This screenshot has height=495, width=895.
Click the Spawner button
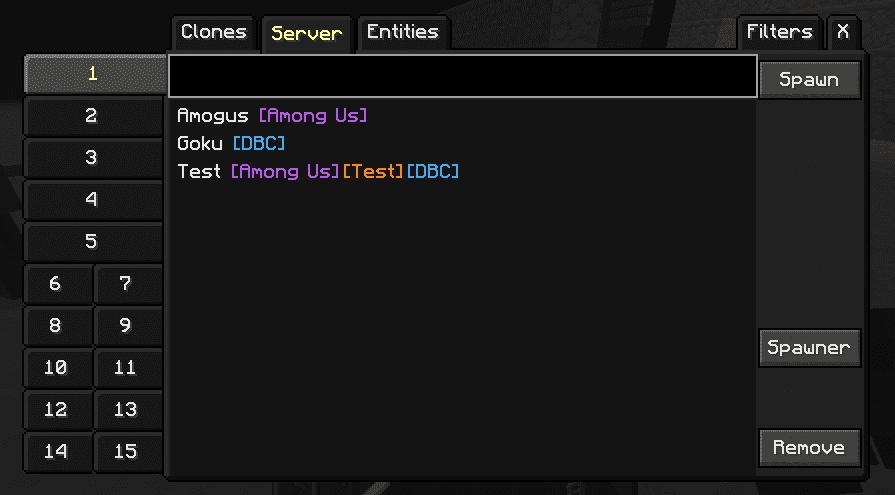pos(809,348)
